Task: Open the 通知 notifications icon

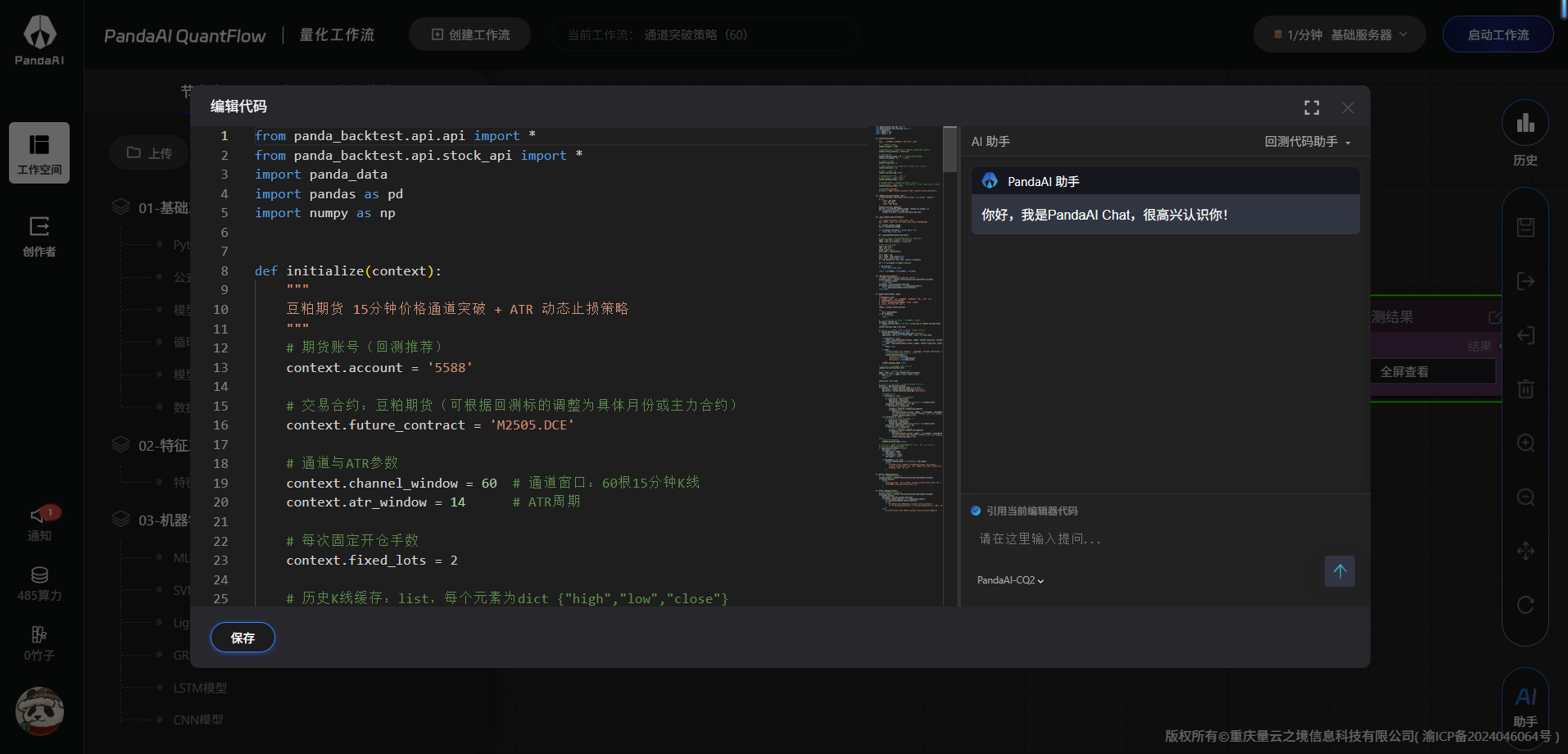Action: pos(39,523)
